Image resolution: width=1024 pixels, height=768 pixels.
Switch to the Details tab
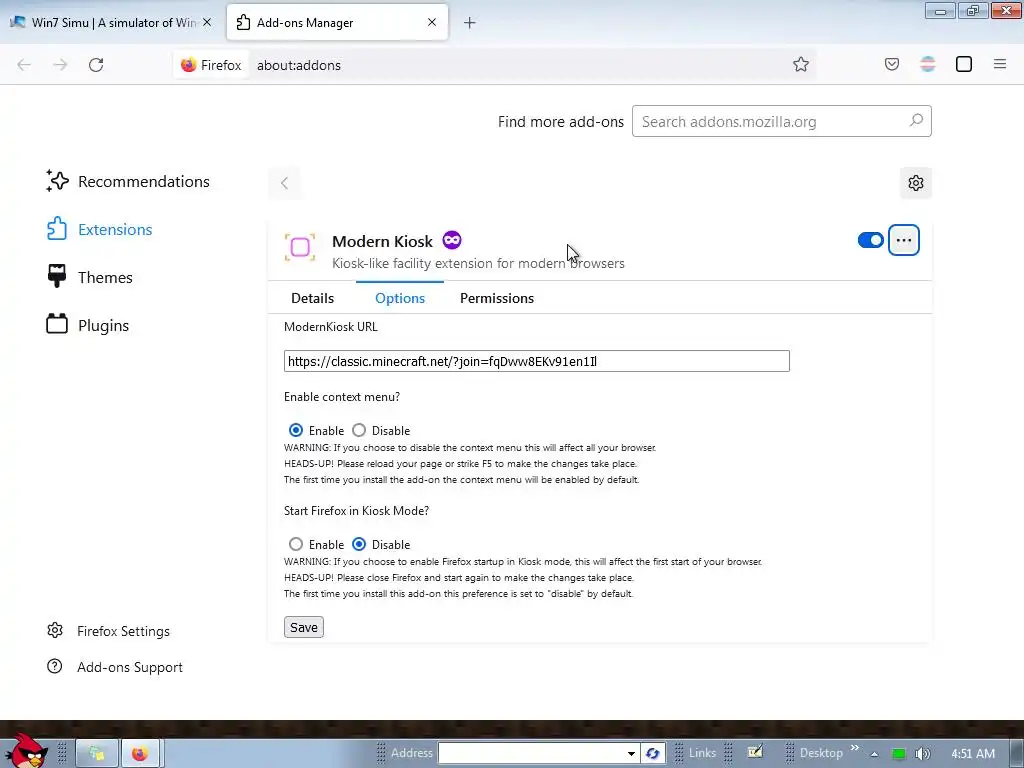[x=312, y=298]
